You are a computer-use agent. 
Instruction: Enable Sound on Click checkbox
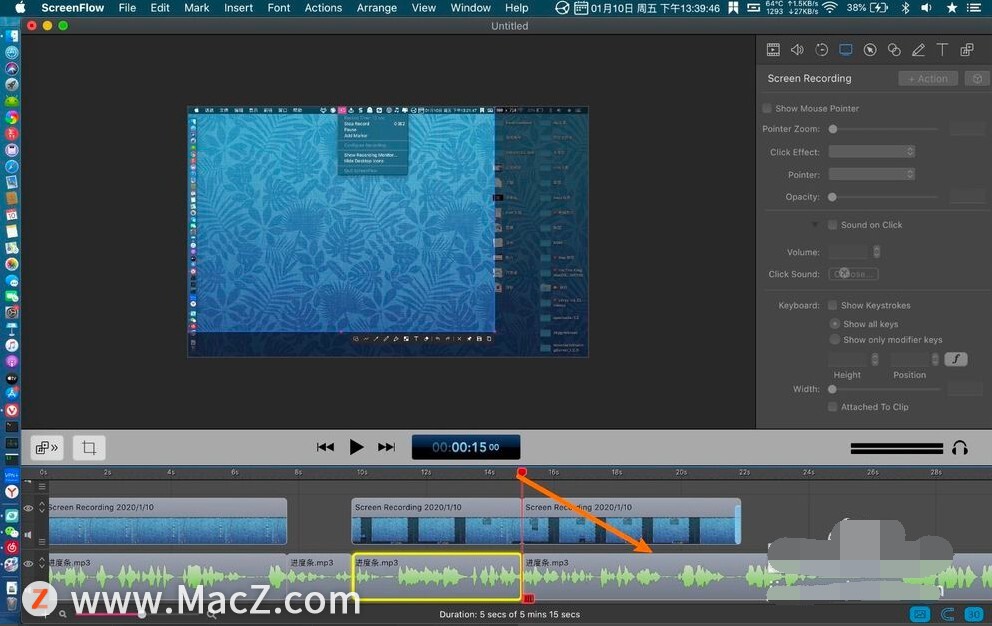point(833,225)
